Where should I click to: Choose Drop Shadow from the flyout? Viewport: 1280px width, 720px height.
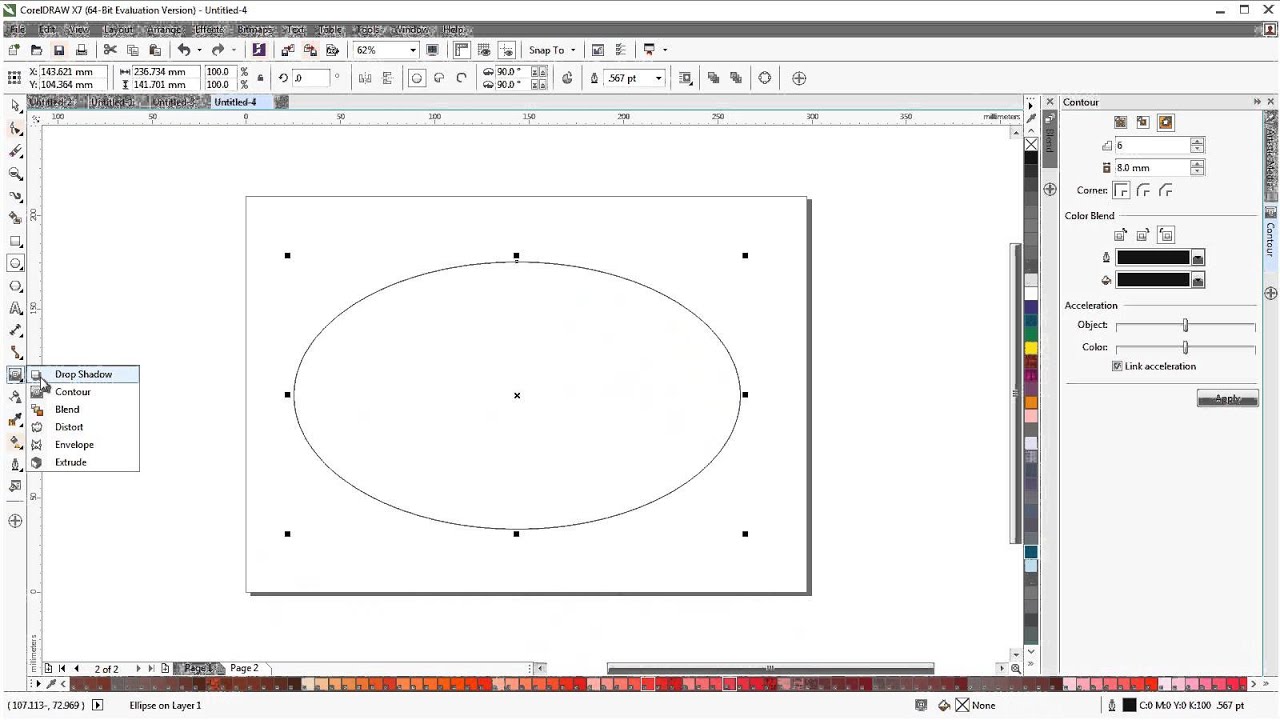pyautogui.click(x=84, y=374)
